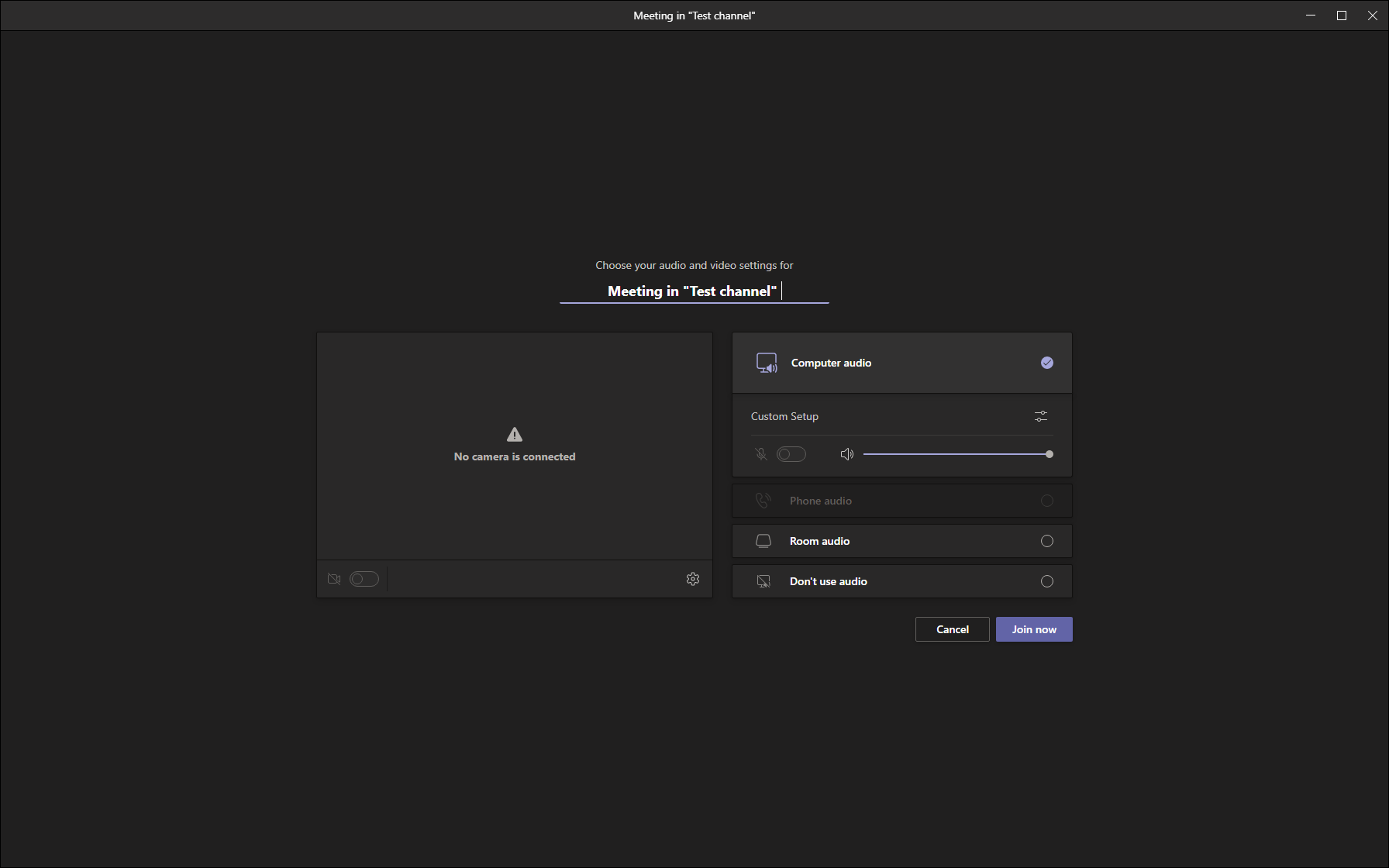
Task: Maximize the meeting window
Action: point(1342,15)
